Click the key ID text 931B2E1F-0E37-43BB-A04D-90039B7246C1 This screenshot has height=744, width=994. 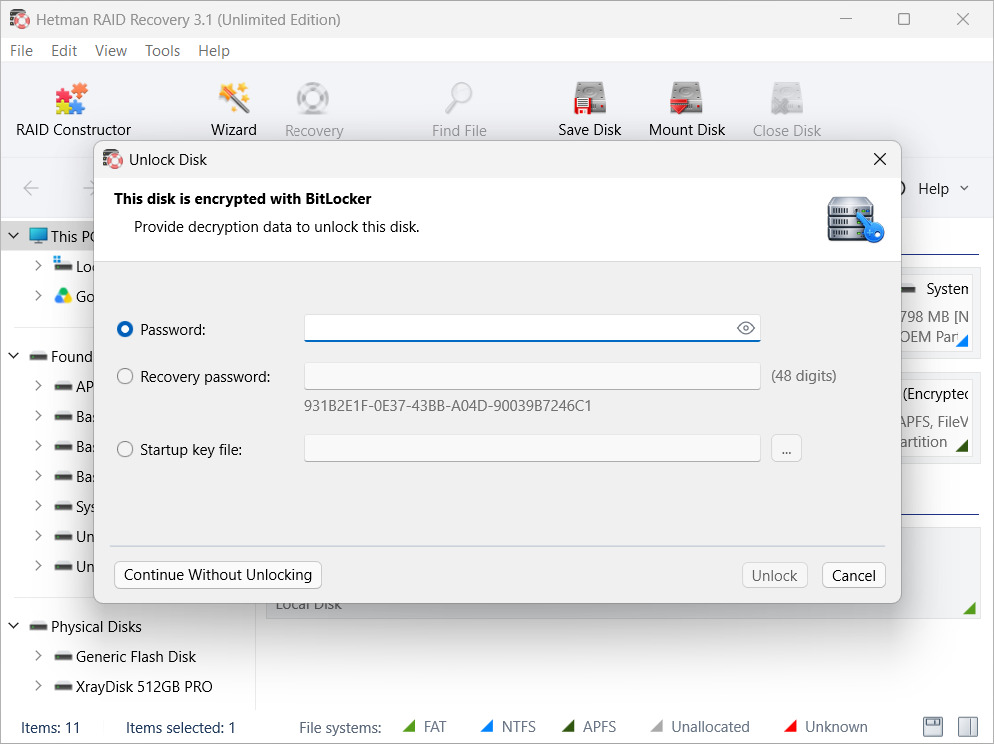point(448,406)
